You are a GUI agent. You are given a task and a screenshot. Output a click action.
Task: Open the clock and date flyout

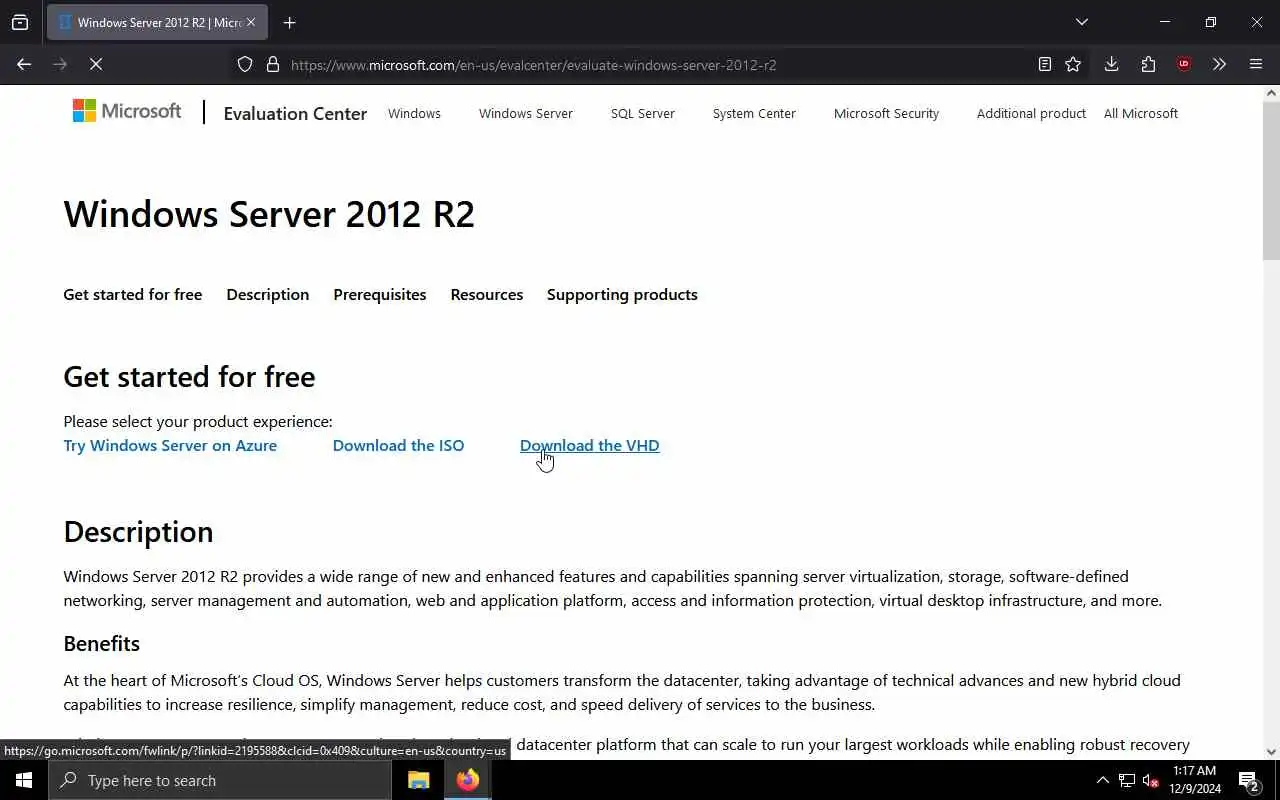1195,780
